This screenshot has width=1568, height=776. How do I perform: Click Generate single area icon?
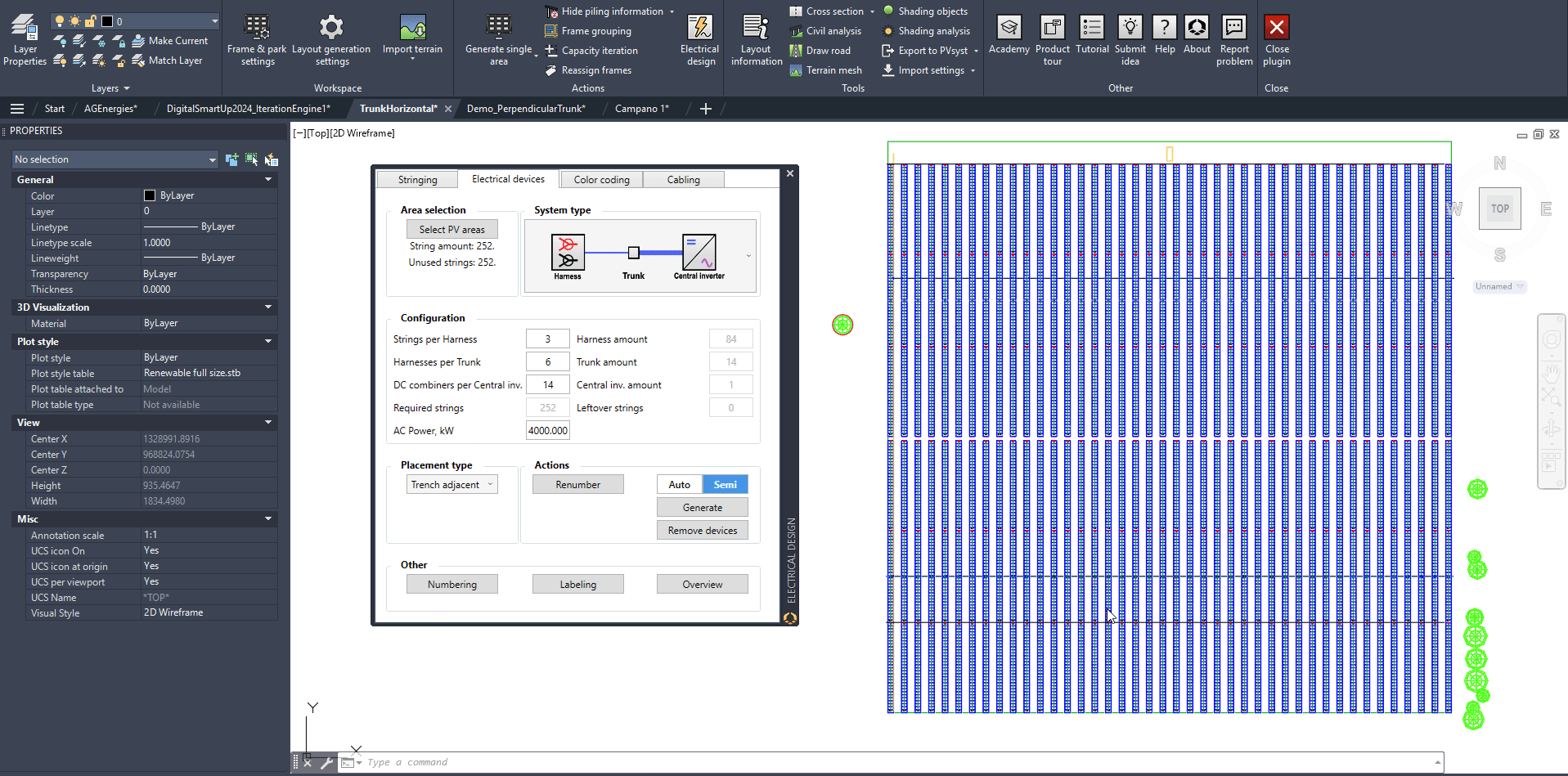tap(498, 26)
